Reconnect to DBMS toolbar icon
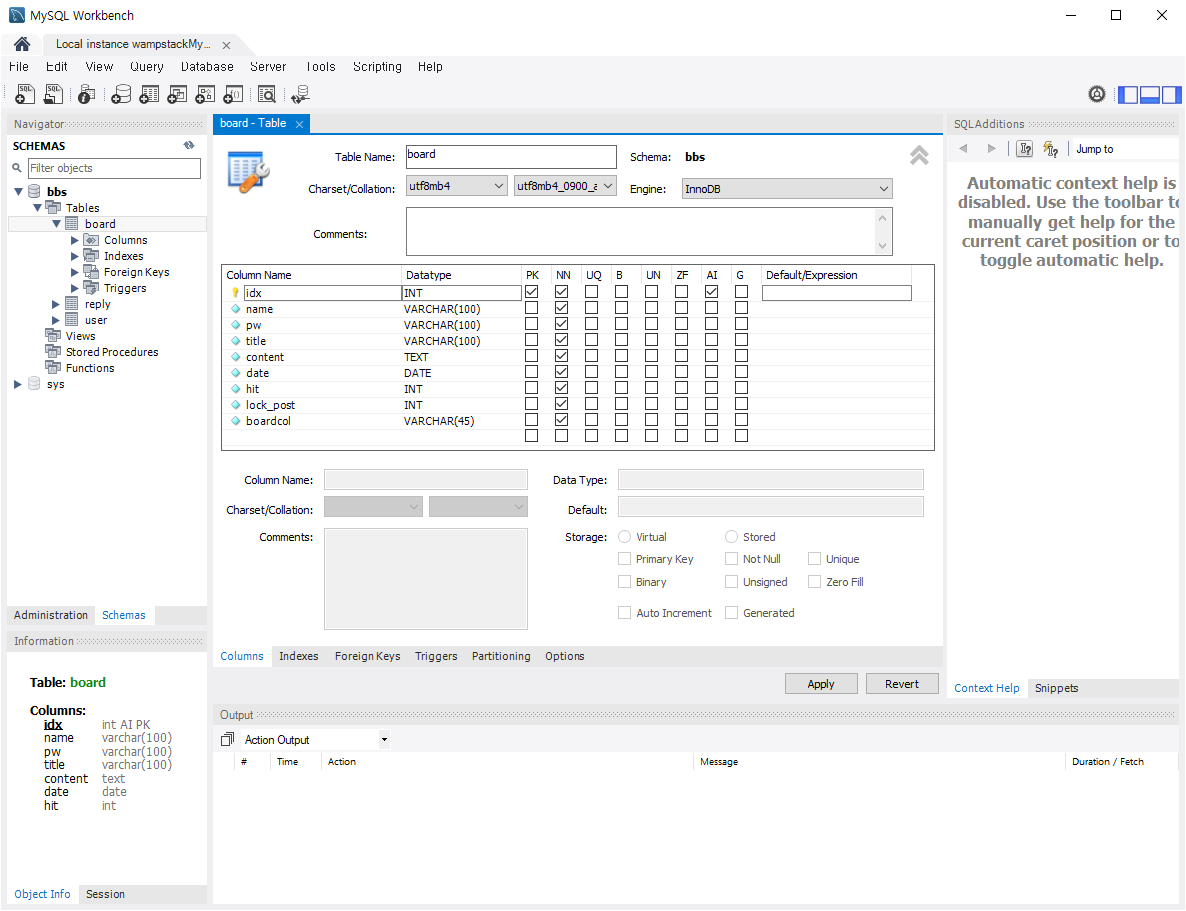Viewport: 1186px width, 911px height. tap(300, 94)
